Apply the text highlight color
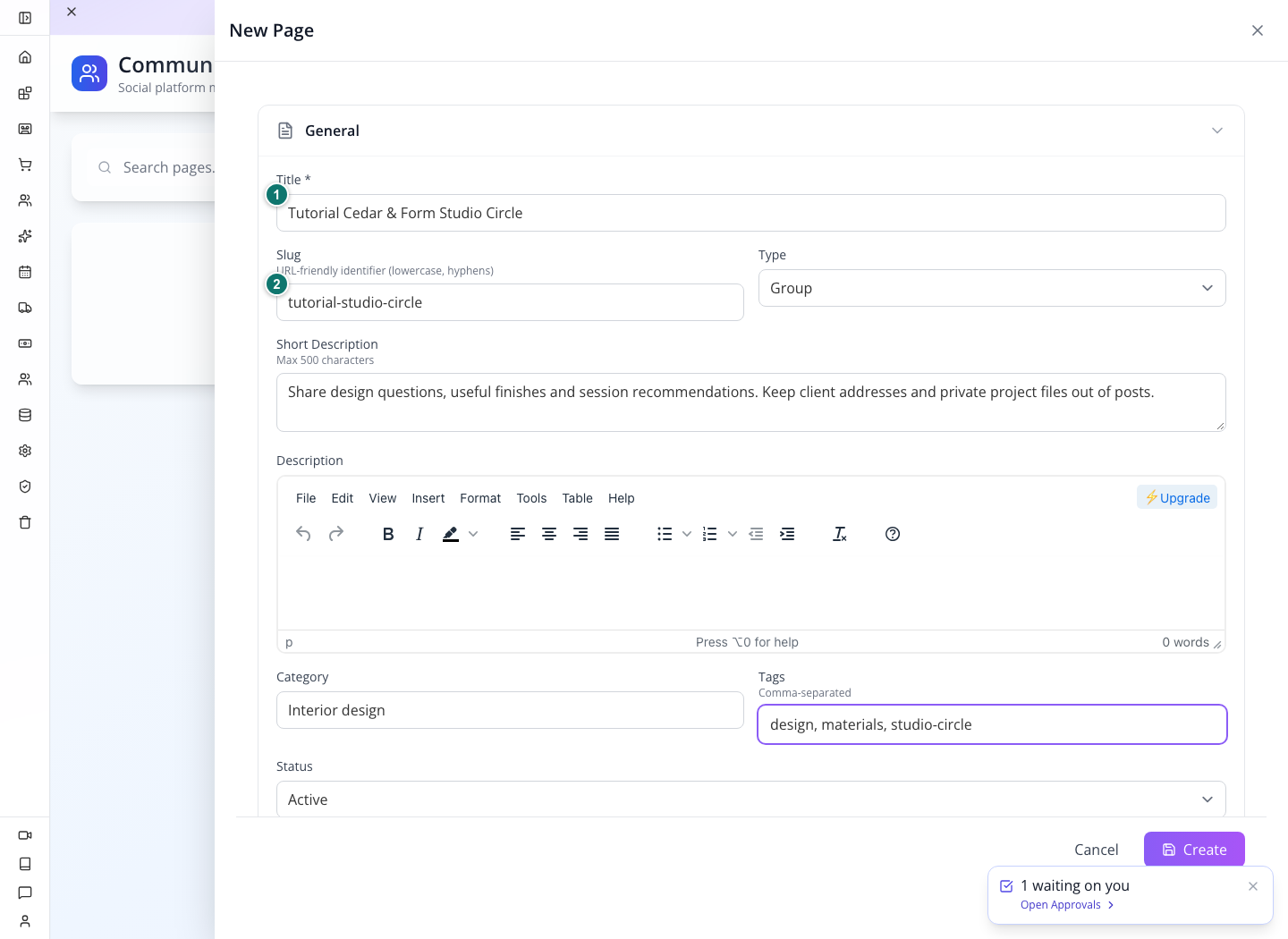The height and width of the screenshot is (939, 1288). tap(451, 534)
